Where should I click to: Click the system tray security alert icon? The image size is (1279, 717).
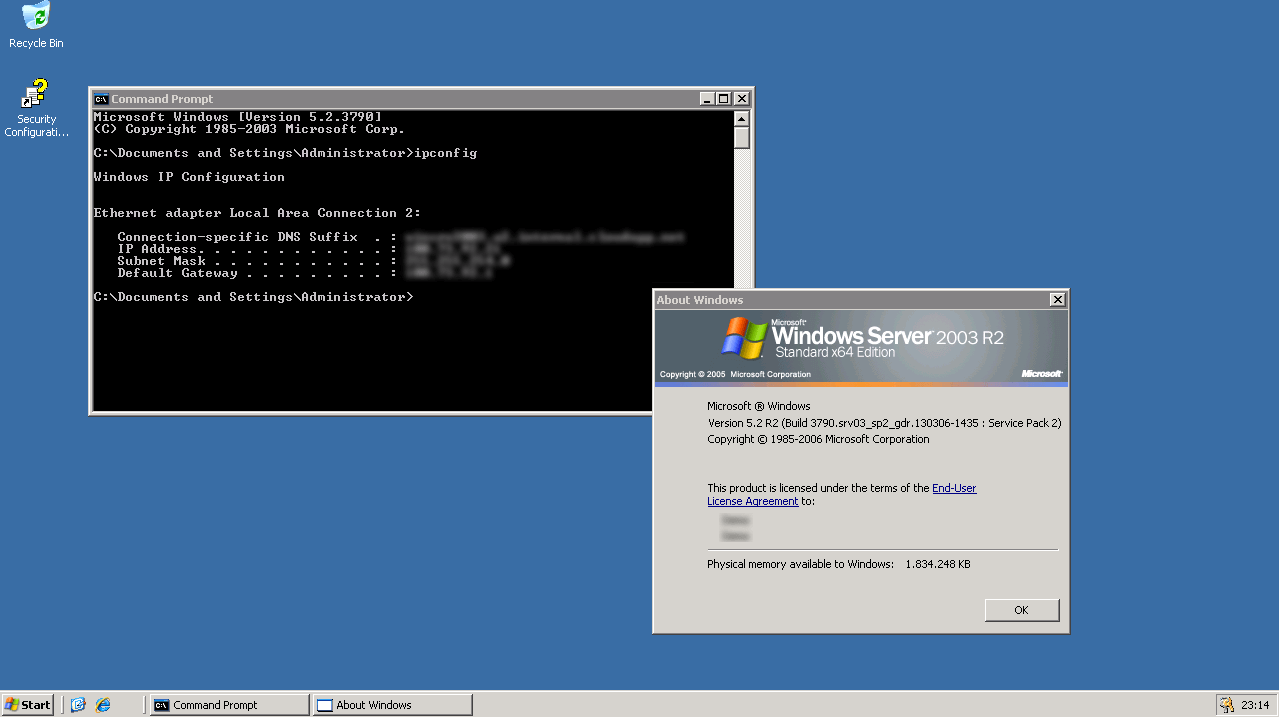point(1226,705)
